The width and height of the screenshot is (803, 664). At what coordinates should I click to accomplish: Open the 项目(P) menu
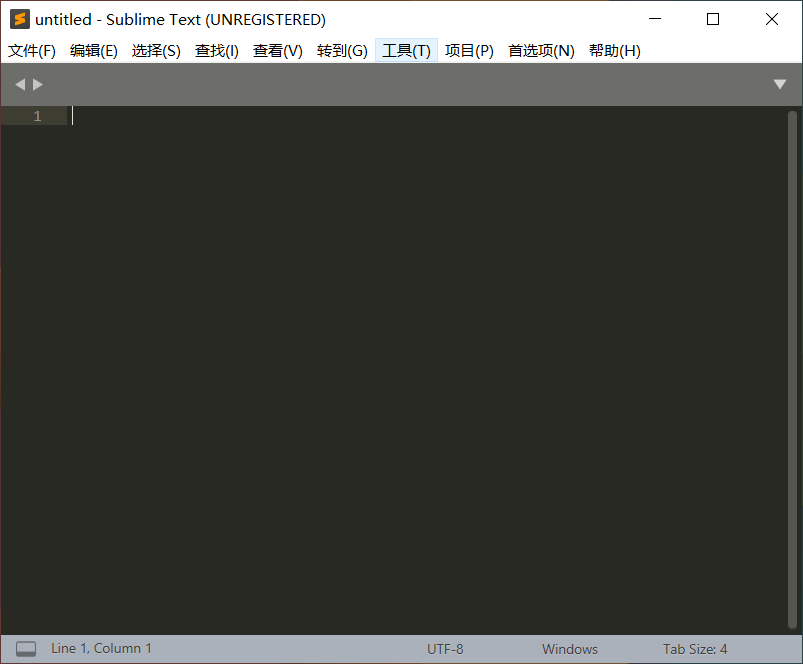click(469, 51)
